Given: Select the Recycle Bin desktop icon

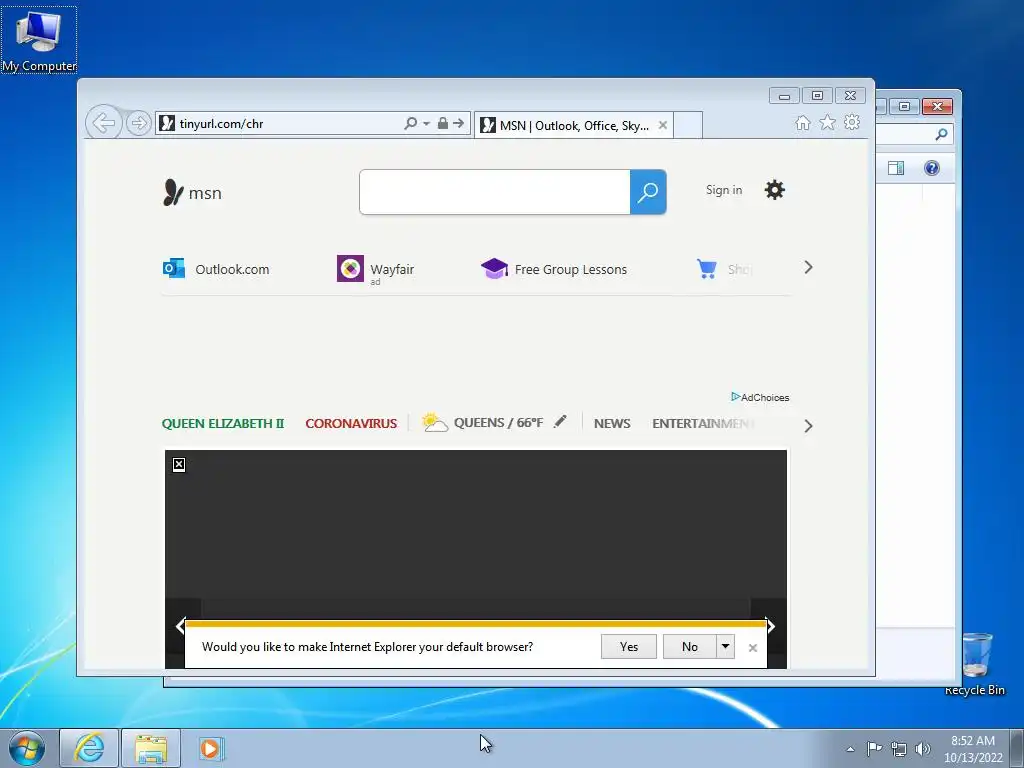Looking at the screenshot, I should click(x=976, y=664).
